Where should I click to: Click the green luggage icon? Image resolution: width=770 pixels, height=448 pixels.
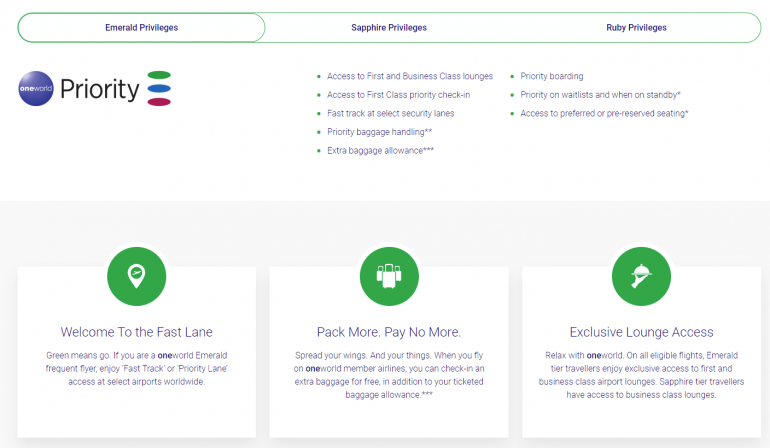click(x=388, y=274)
